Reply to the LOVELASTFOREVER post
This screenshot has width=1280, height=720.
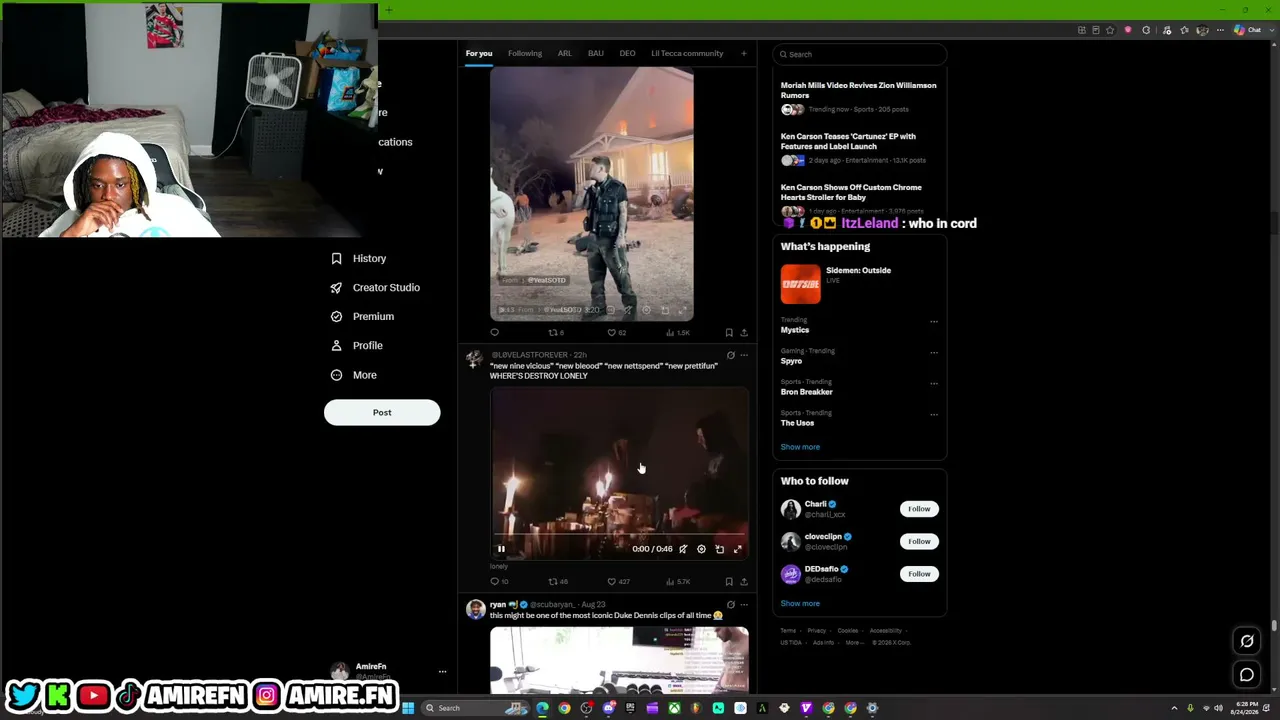tap(494, 581)
